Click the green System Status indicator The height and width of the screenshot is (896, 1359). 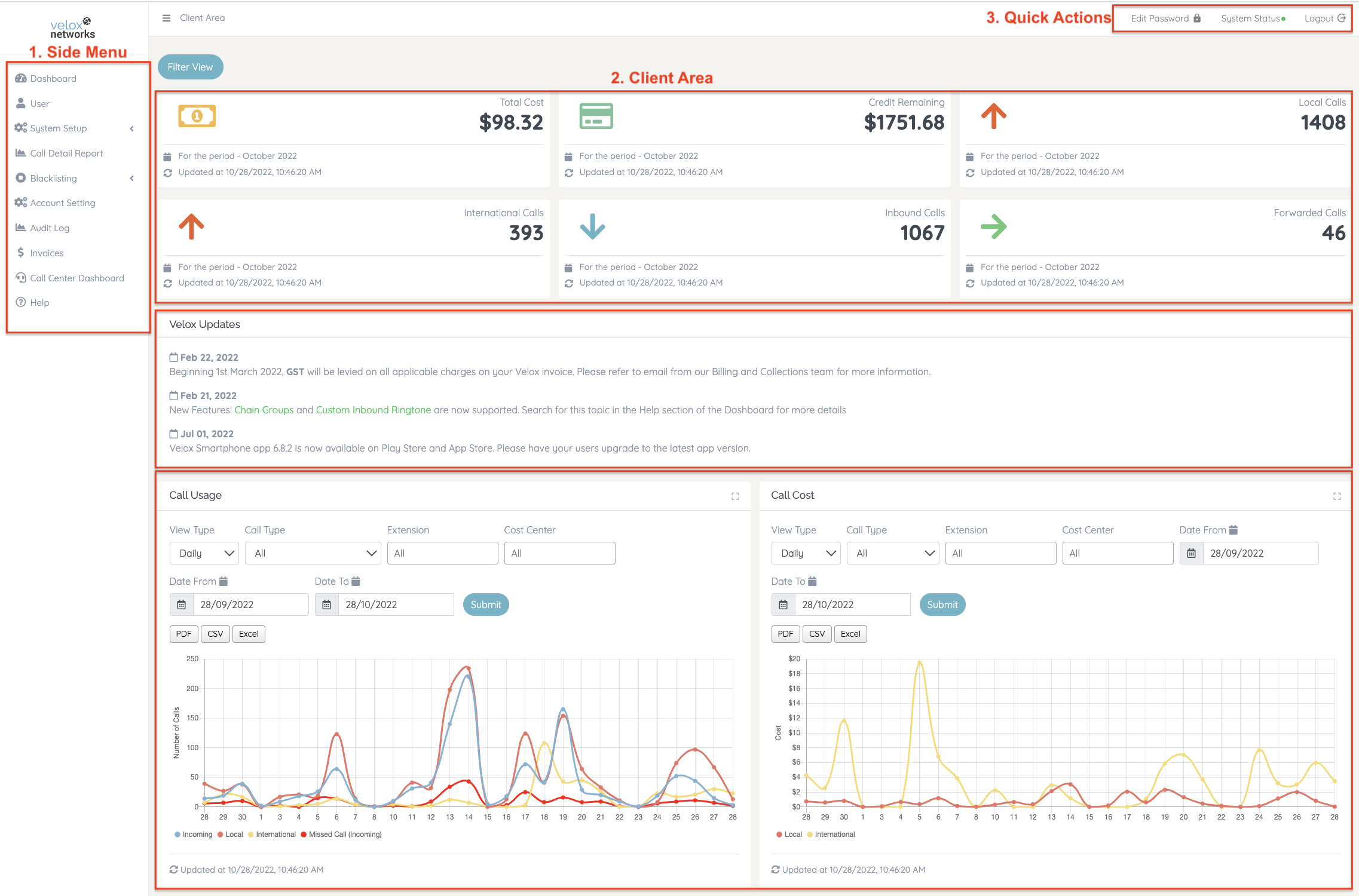tap(1284, 19)
